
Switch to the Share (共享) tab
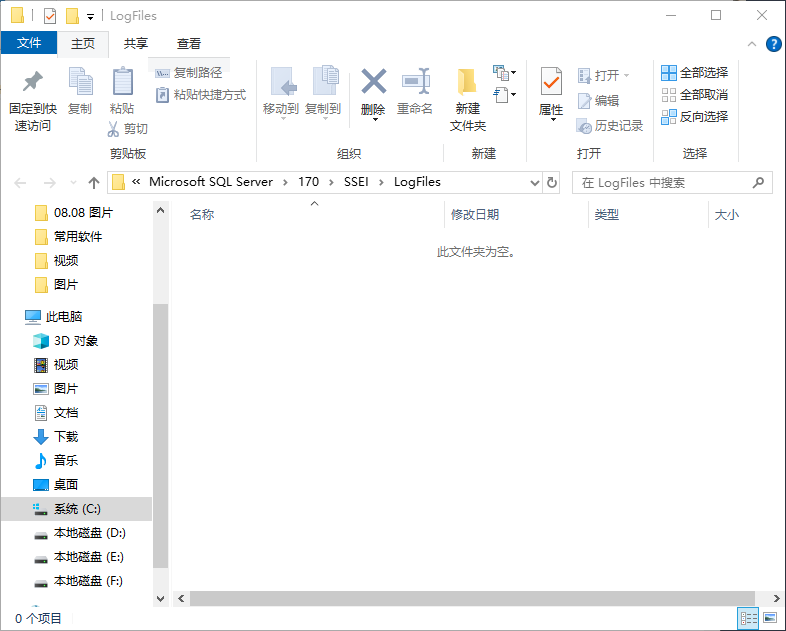pyautogui.click(x=136, y=44)
